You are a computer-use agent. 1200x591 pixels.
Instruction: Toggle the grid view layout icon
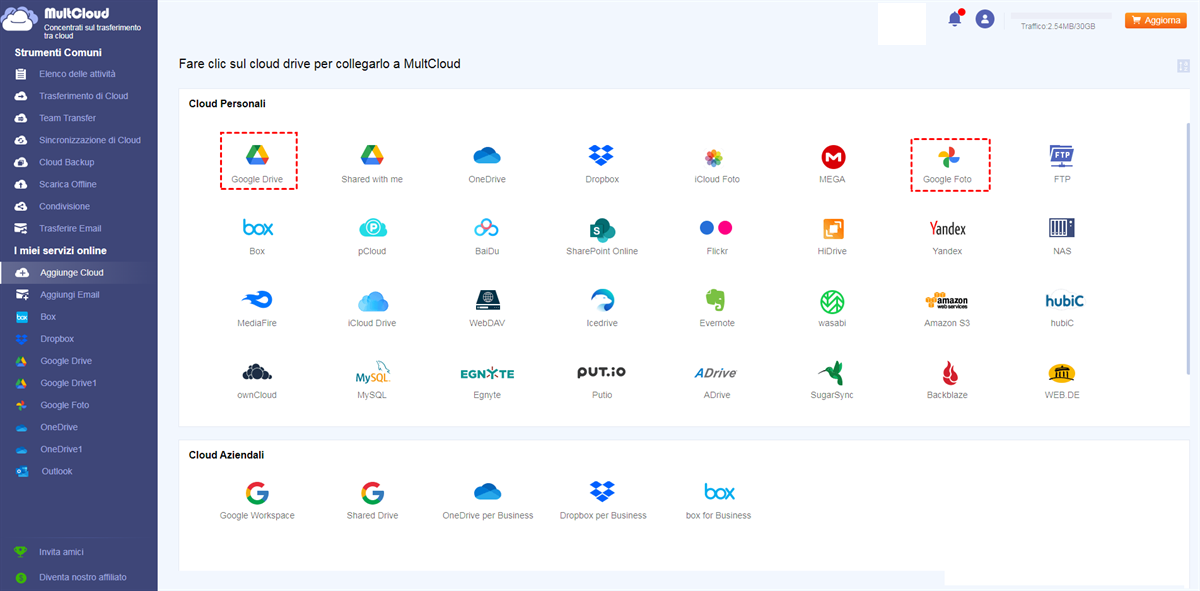1184,66
